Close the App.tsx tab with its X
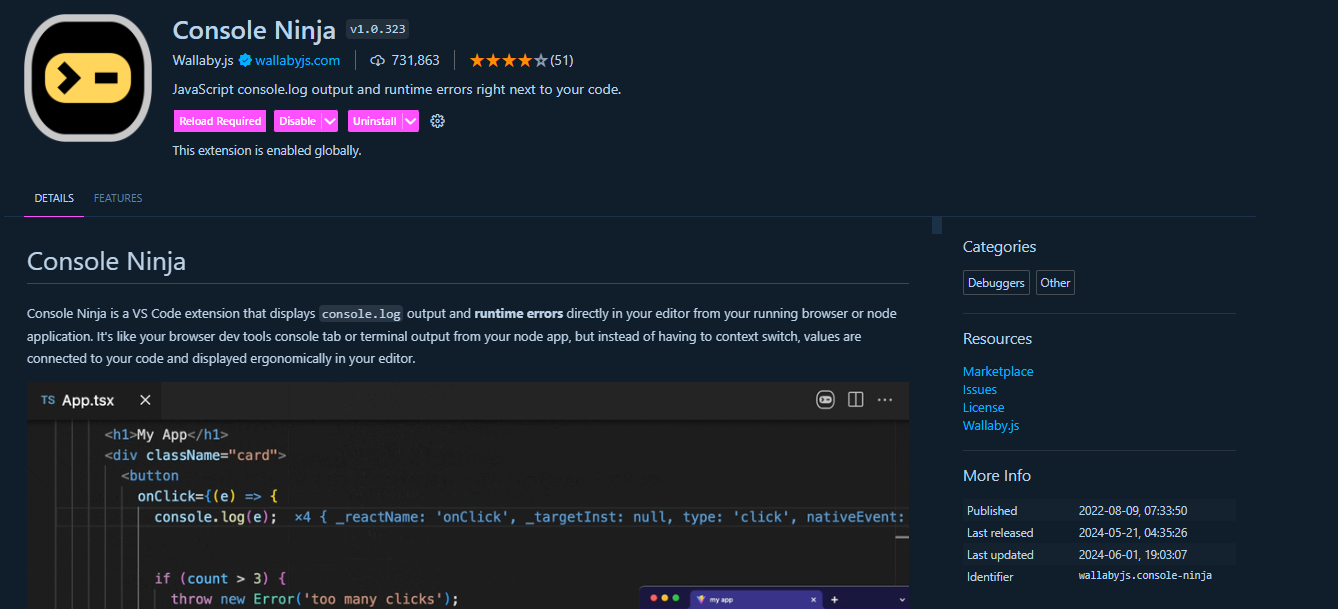1338x609 pixels. coord(144,400)
